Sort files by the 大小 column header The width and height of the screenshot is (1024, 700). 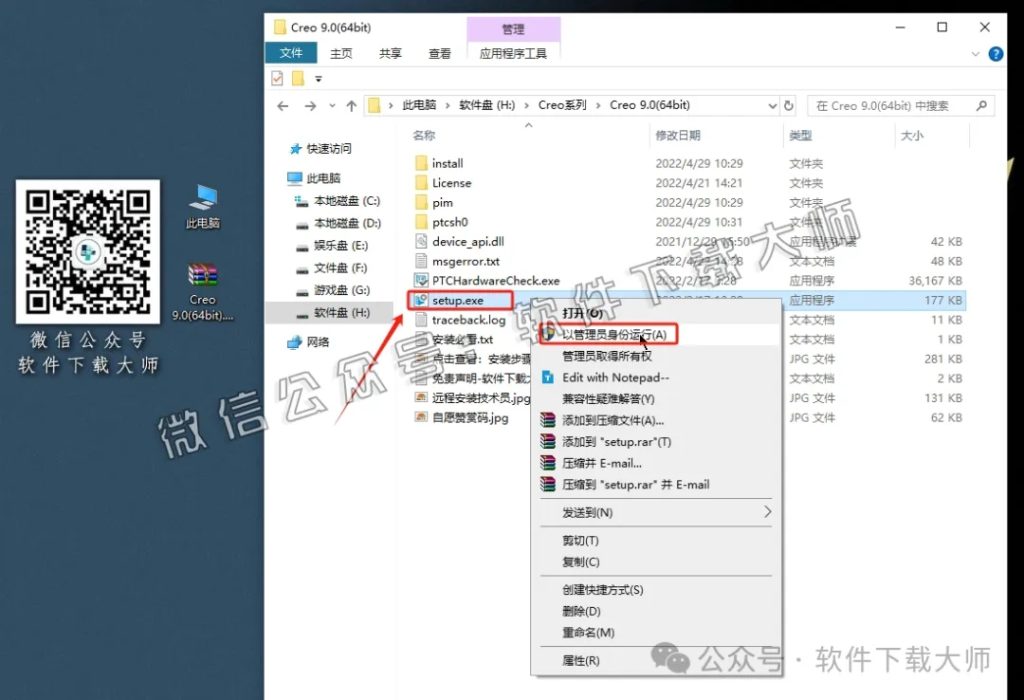pyautogui.click(x=912, y=135)
